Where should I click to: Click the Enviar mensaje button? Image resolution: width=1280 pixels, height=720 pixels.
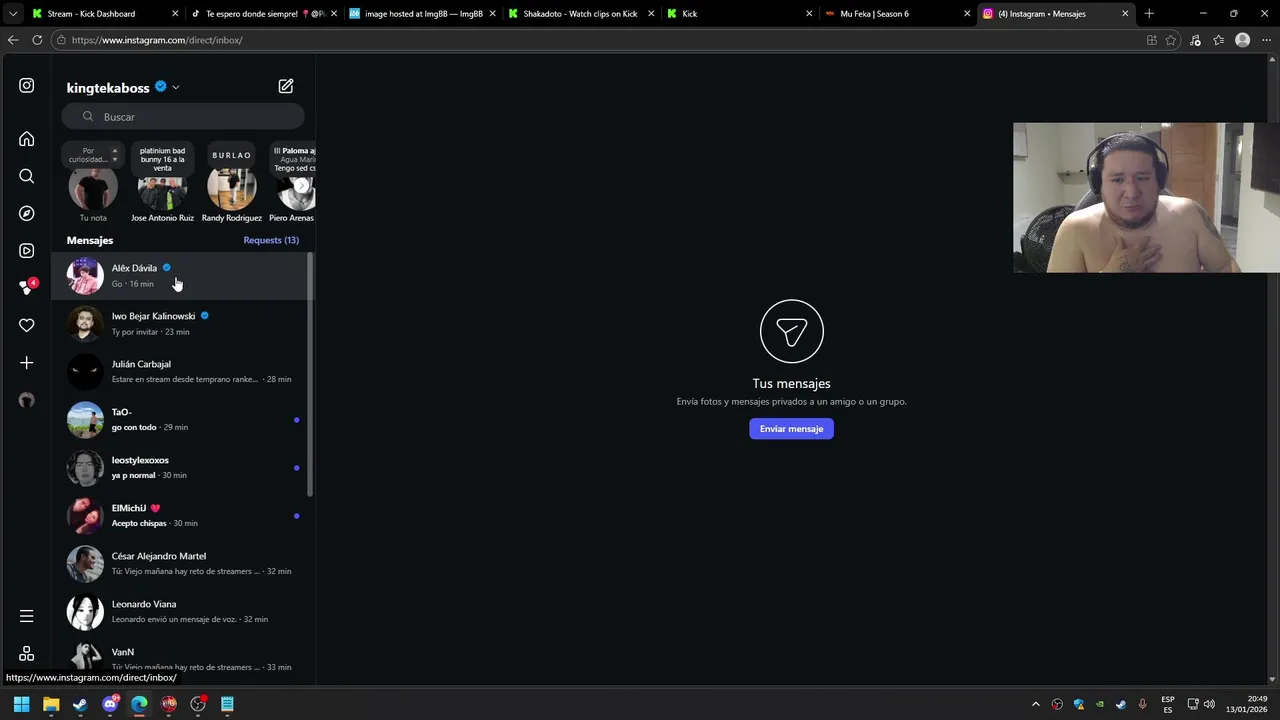coord(791,429)
